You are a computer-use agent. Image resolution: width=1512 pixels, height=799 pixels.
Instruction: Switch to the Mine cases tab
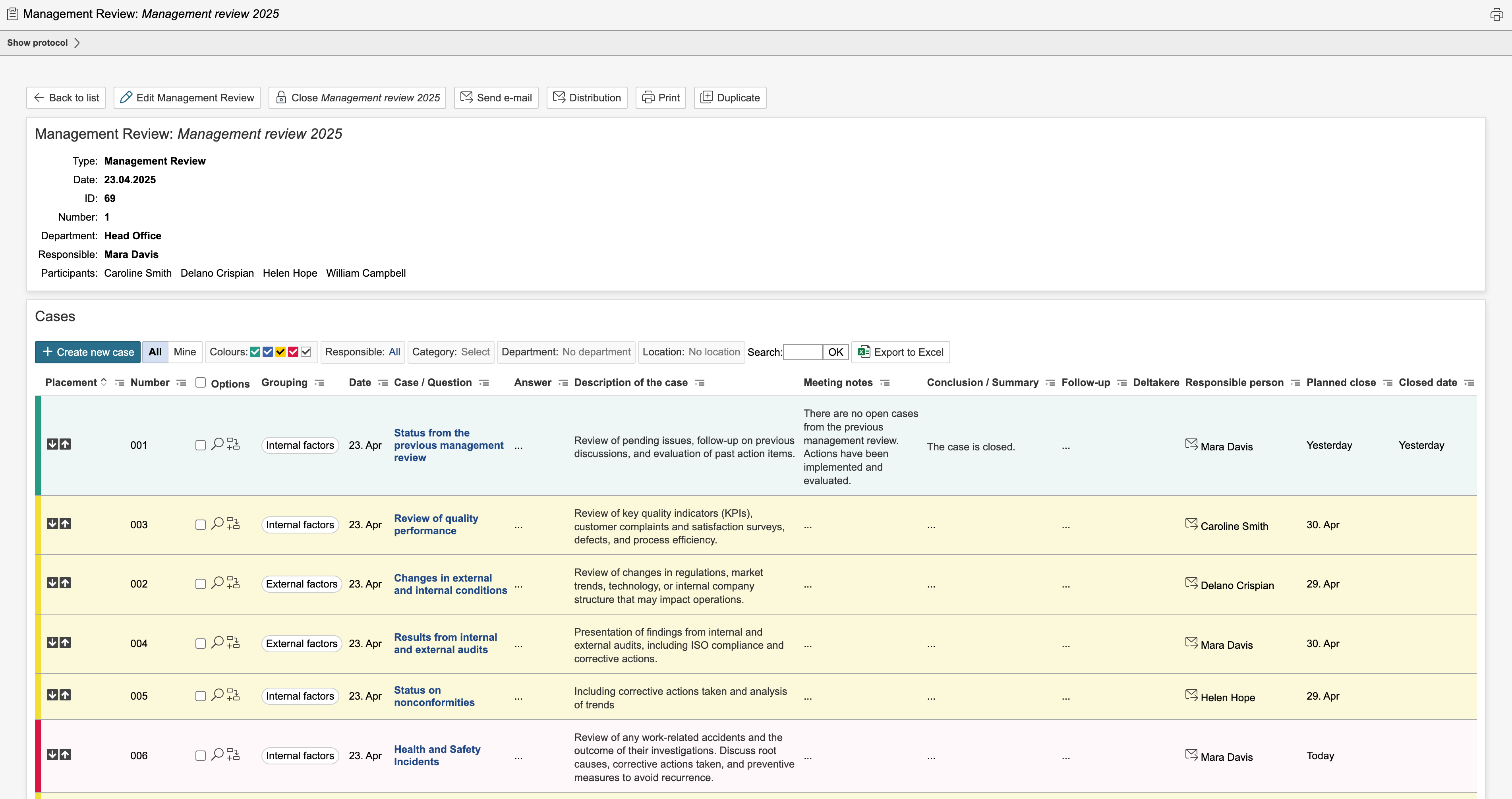coord(184,352)
